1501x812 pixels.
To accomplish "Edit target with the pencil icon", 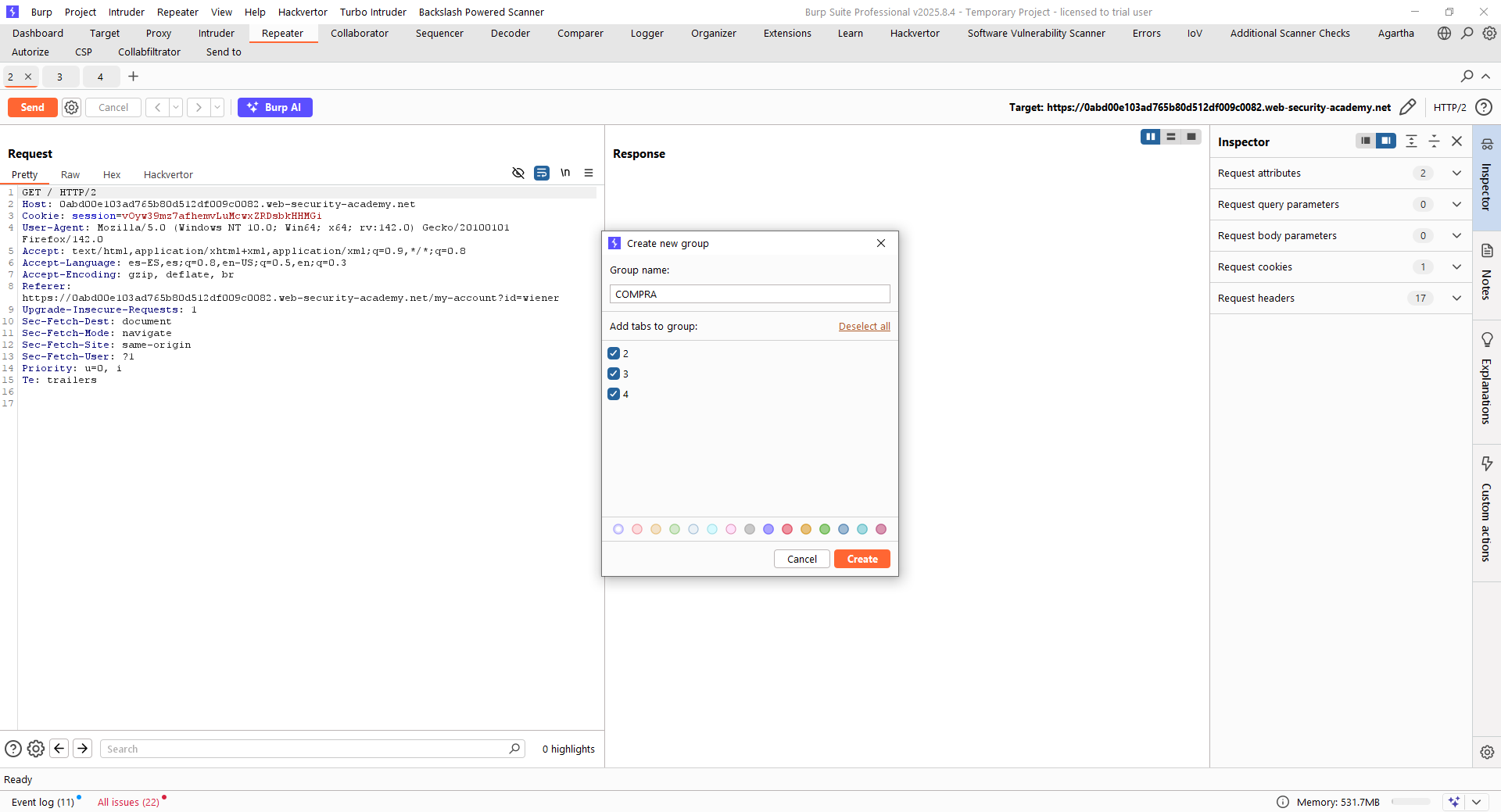I will click(x=1407, y=108).
